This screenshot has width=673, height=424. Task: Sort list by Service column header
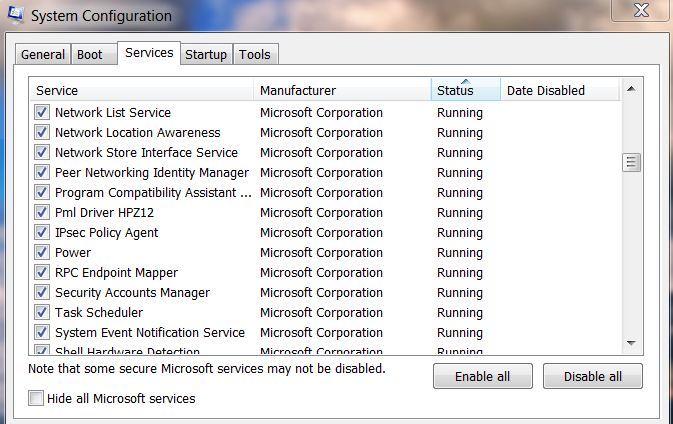[140, 91]
